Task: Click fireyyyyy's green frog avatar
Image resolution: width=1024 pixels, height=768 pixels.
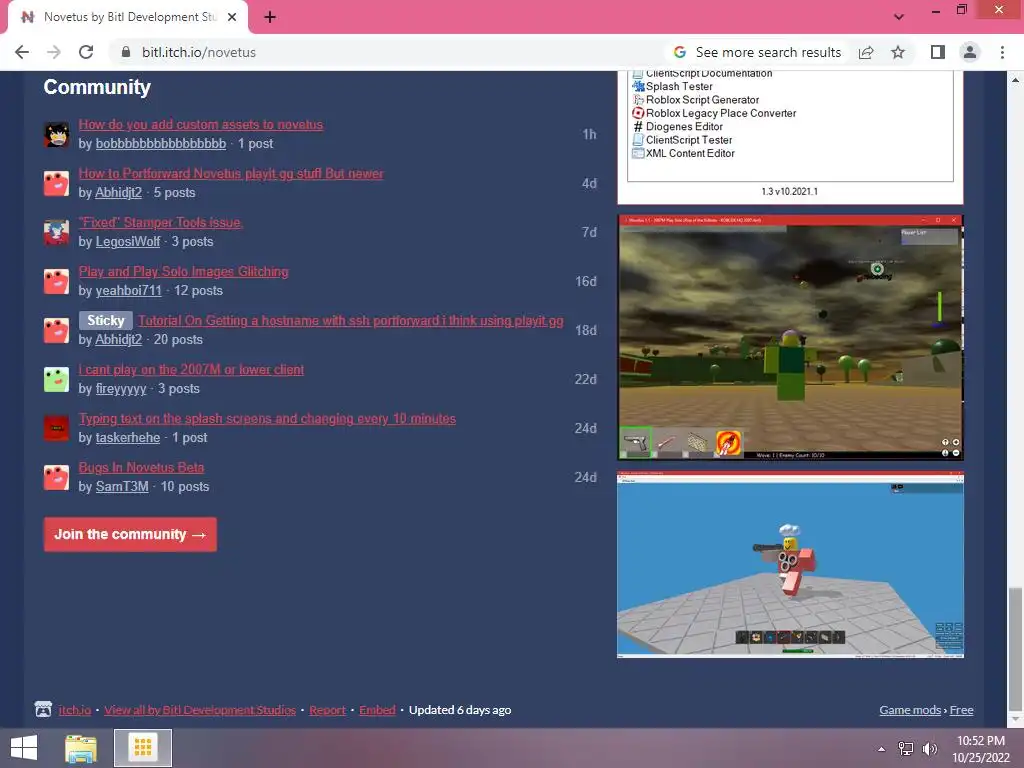Action: pyautogui.click(x=56, y=379)
